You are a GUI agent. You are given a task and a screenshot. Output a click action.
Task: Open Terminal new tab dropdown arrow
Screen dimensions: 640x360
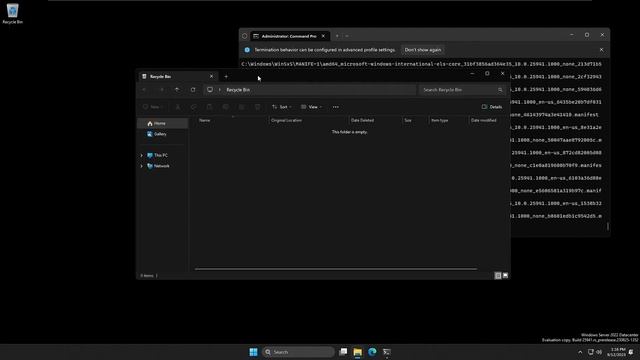coord(347,36)
